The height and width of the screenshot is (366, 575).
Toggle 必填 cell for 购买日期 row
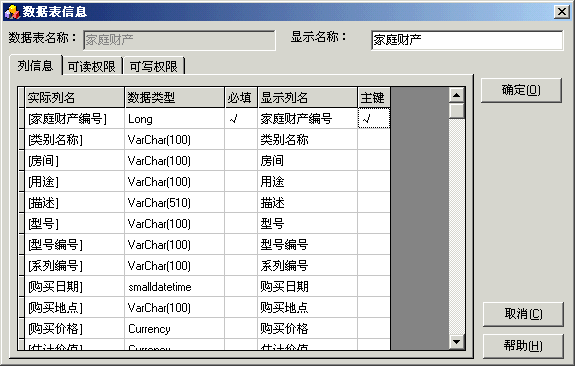tap(241, 286)
